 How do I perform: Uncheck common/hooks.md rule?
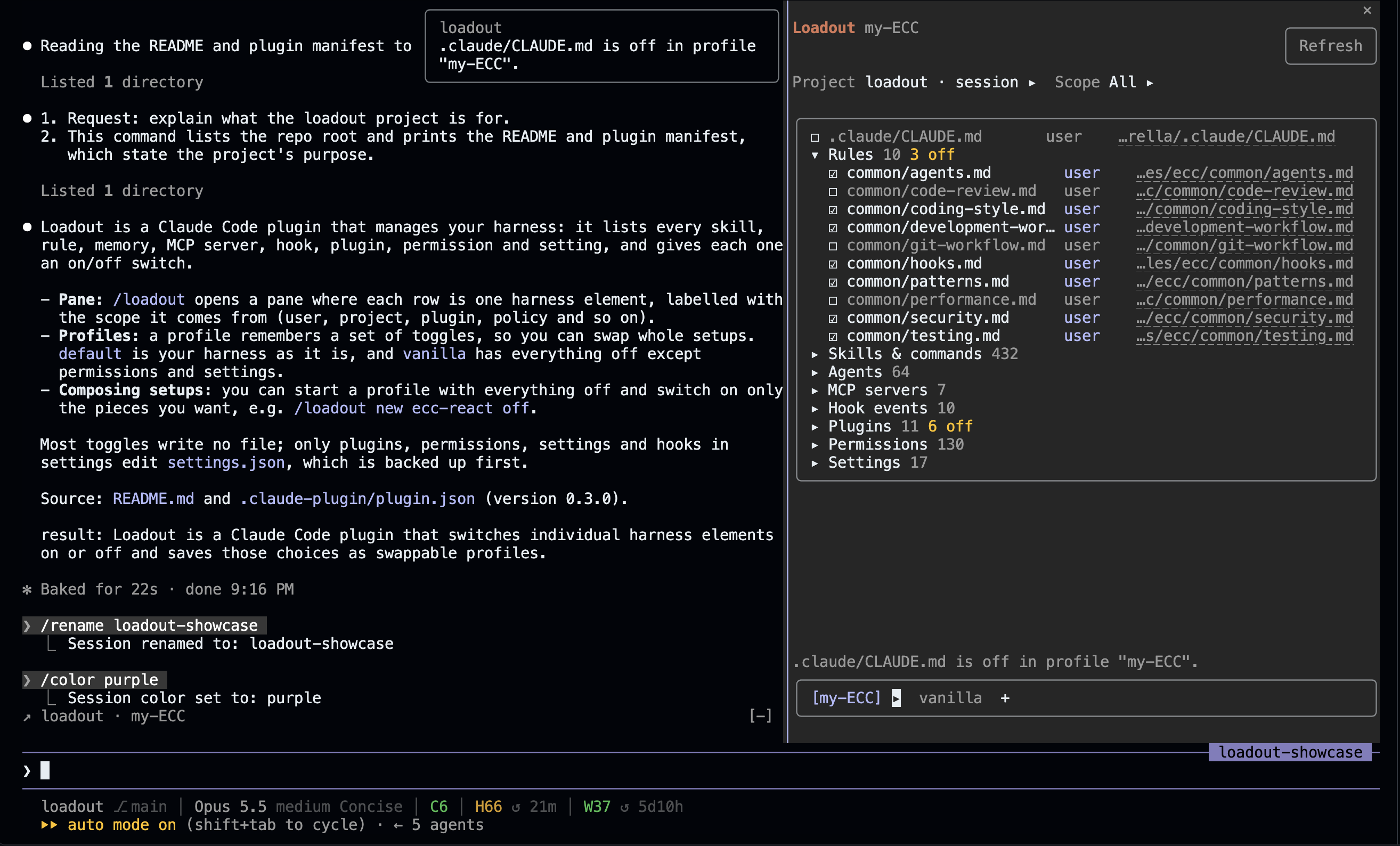(x=833, y=264)
